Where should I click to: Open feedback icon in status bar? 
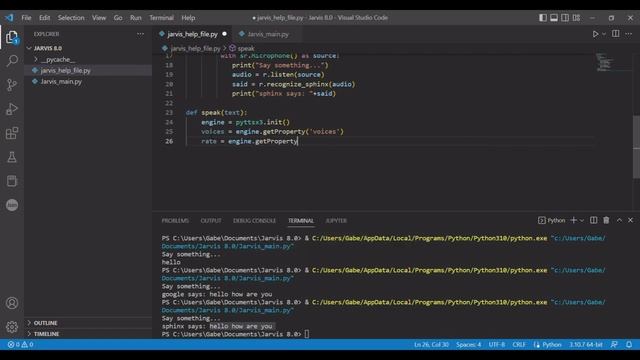[x=614, y=344]
